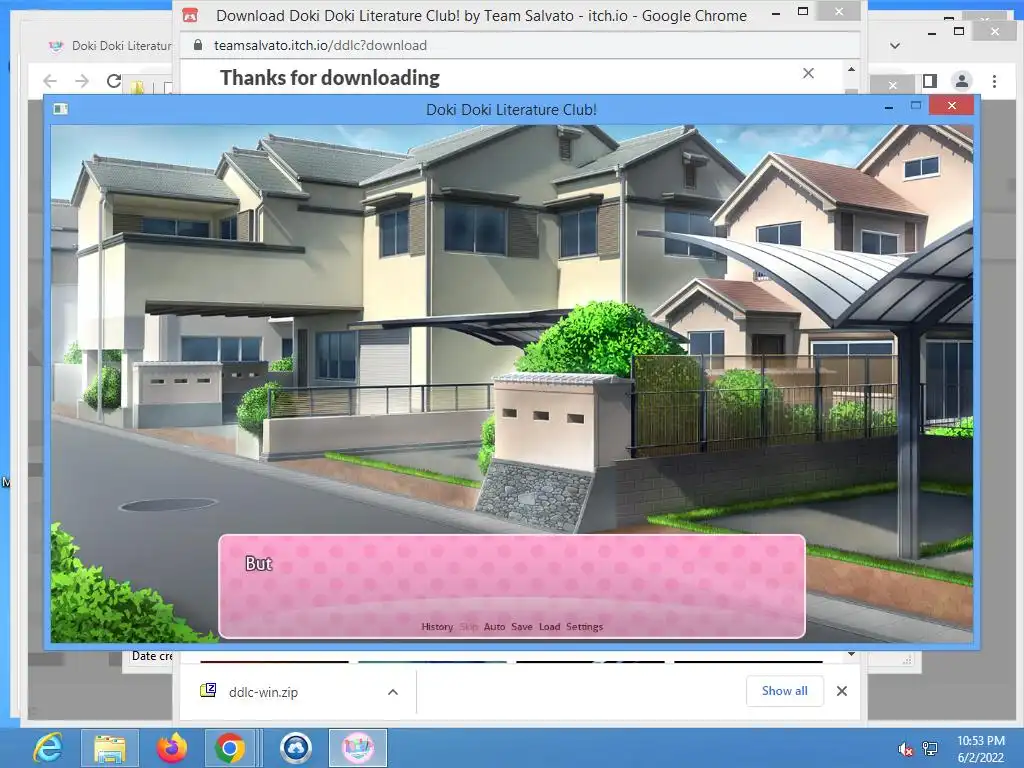Screen dimensions: 1024x768
Task: Open File Explorer from taskbar
Action: click(x=110, y=747)
